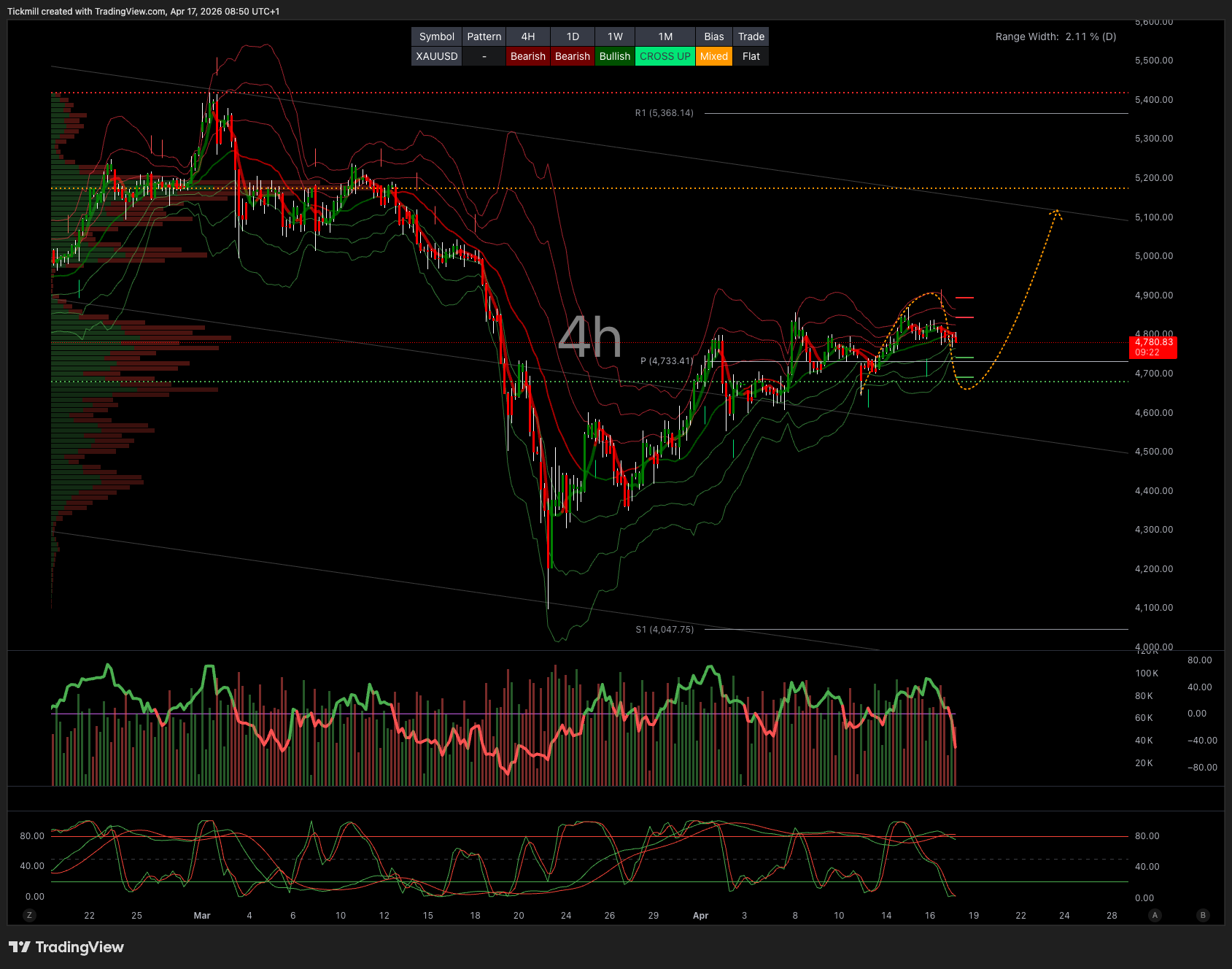
Task: Click the 4H Bearish status cell
Action: point(527,56)
